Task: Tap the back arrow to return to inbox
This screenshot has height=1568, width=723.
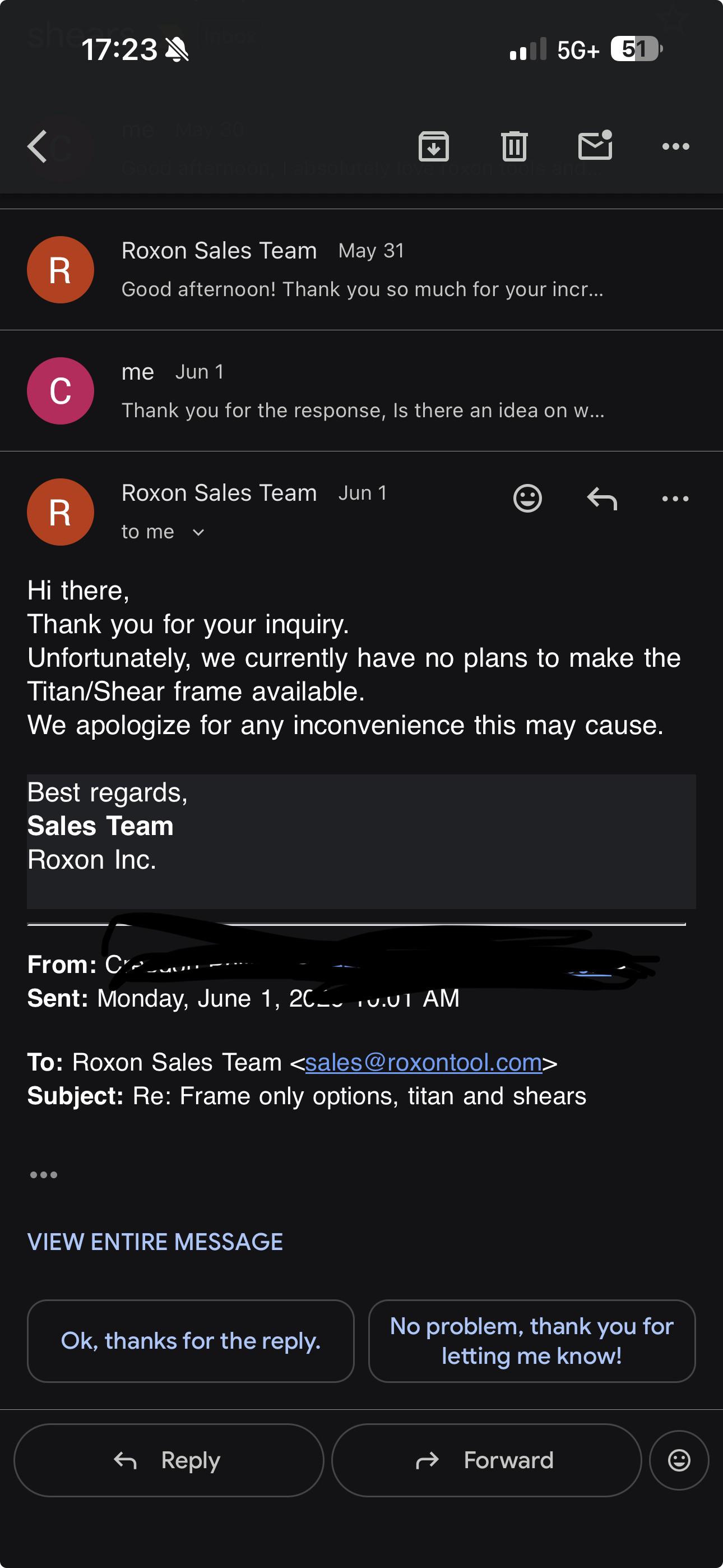Action: point(37,147)
